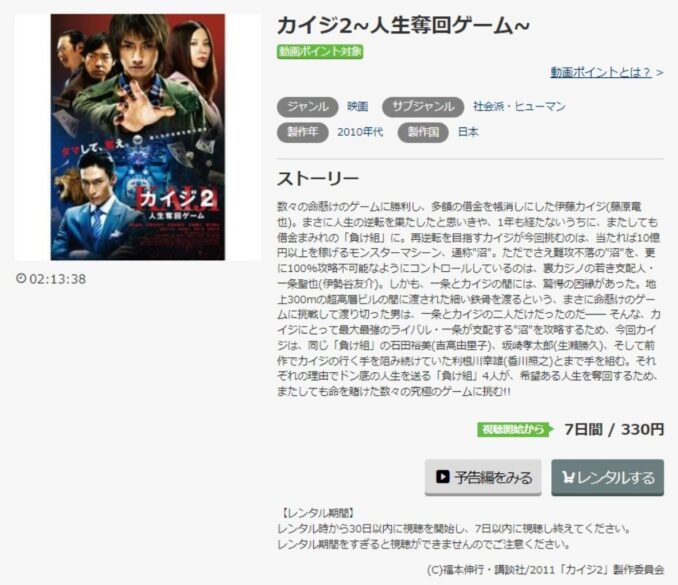Open the 映画 genre link
678x585 pixels.
click(x=358, y=107)
